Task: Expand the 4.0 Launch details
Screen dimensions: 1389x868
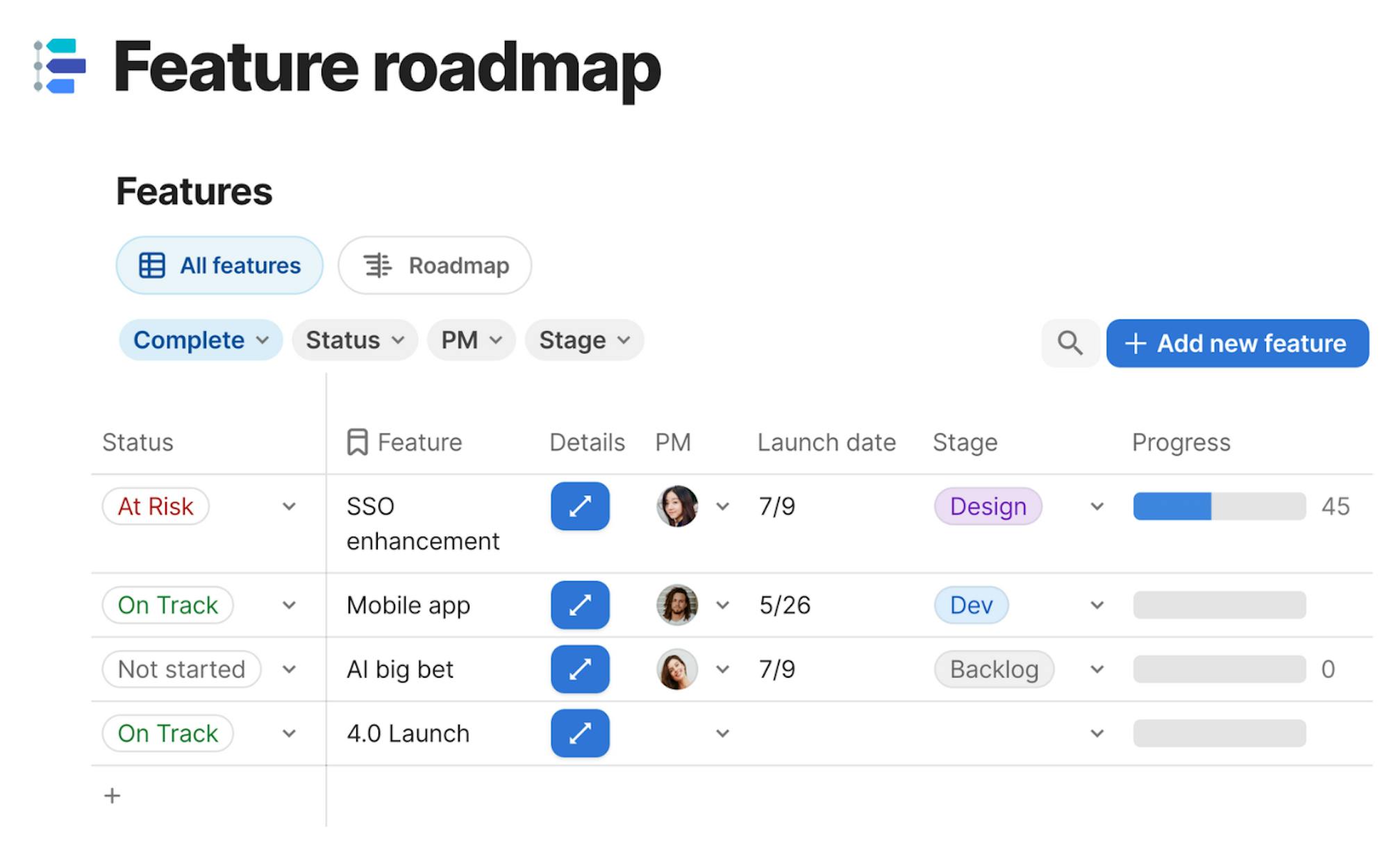Action: click(x=580, y=733)
